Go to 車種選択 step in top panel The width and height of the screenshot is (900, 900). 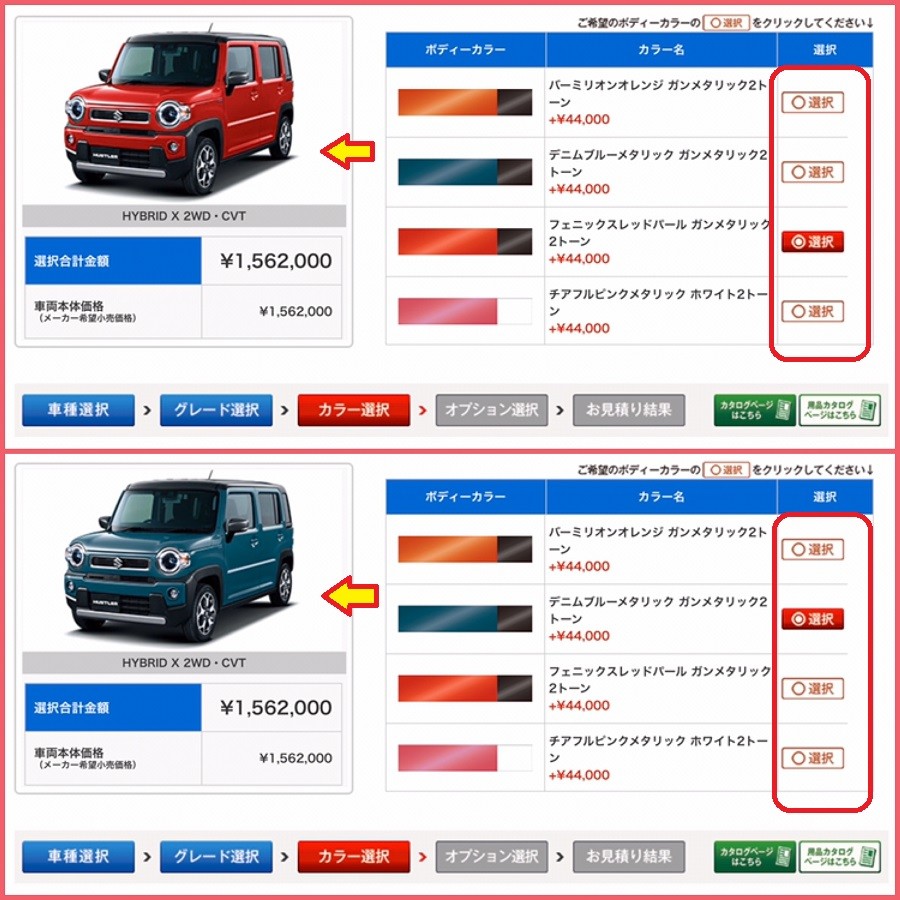pyautogui.click(x=78, y=410)
